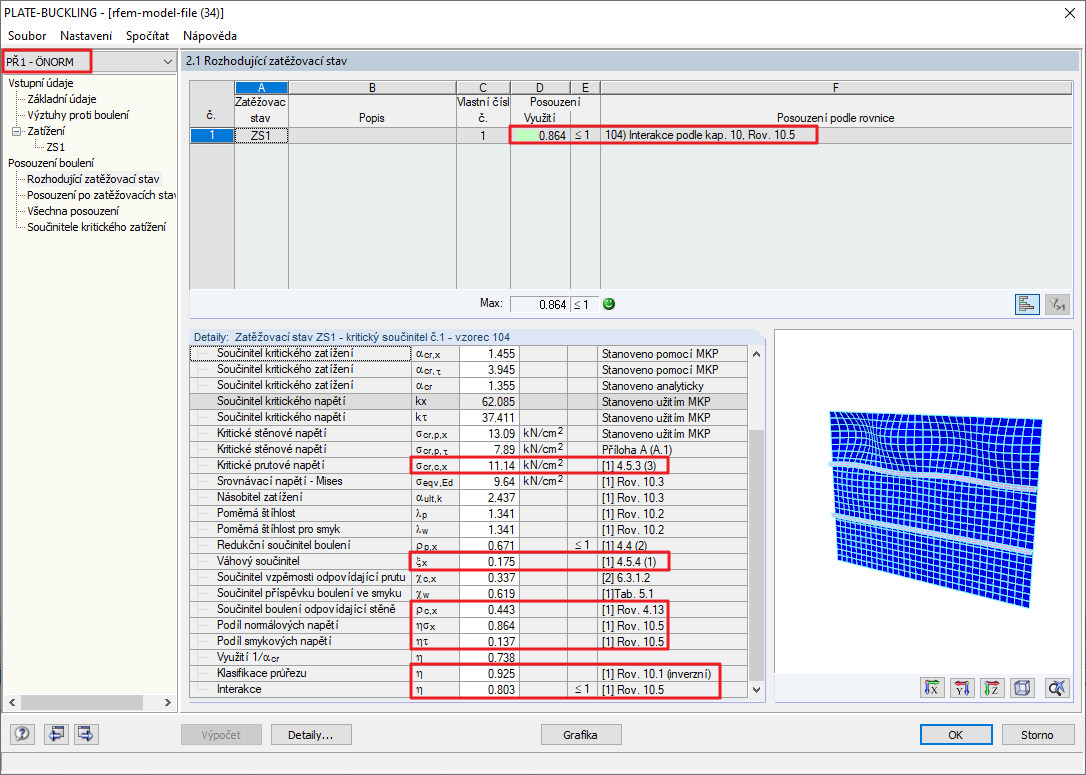The width and height of the screenshot is (1086, 775).
Task: Open the help question mark button
Action: [22, 734]
